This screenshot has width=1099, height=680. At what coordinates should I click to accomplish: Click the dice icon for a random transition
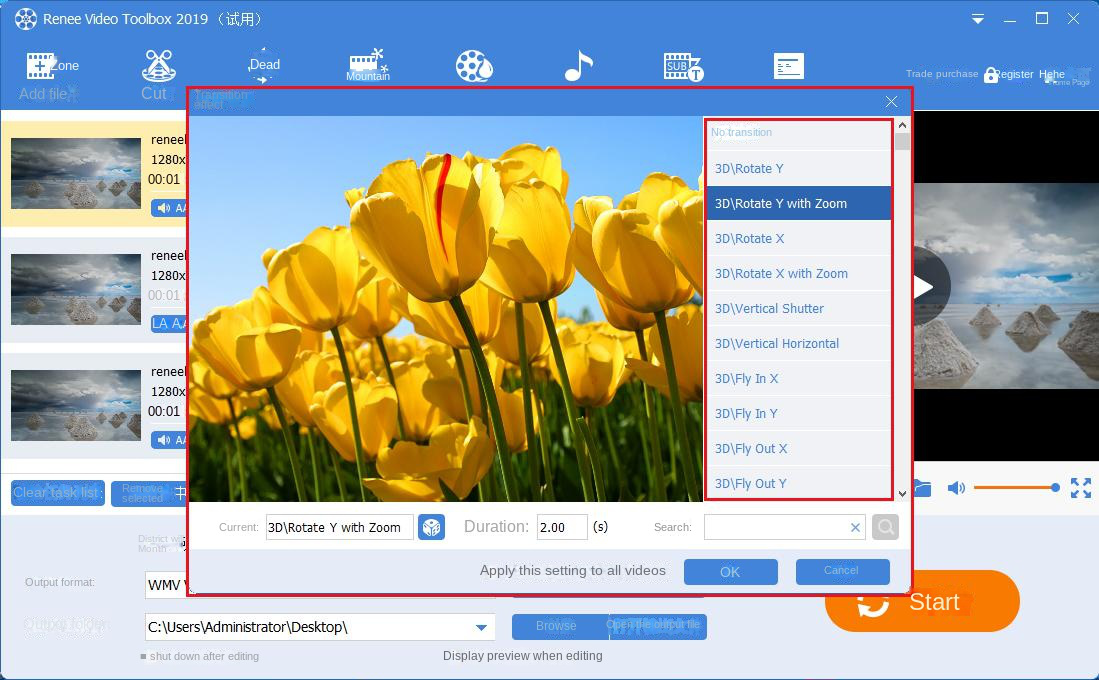(431, 527)
